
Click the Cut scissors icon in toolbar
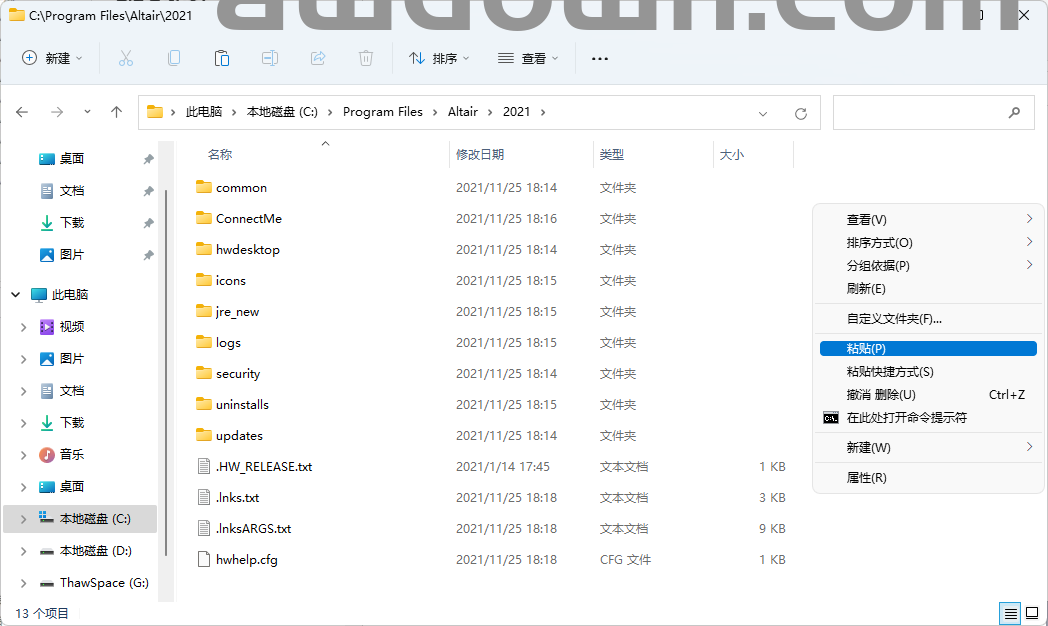[x=125, y=59]
